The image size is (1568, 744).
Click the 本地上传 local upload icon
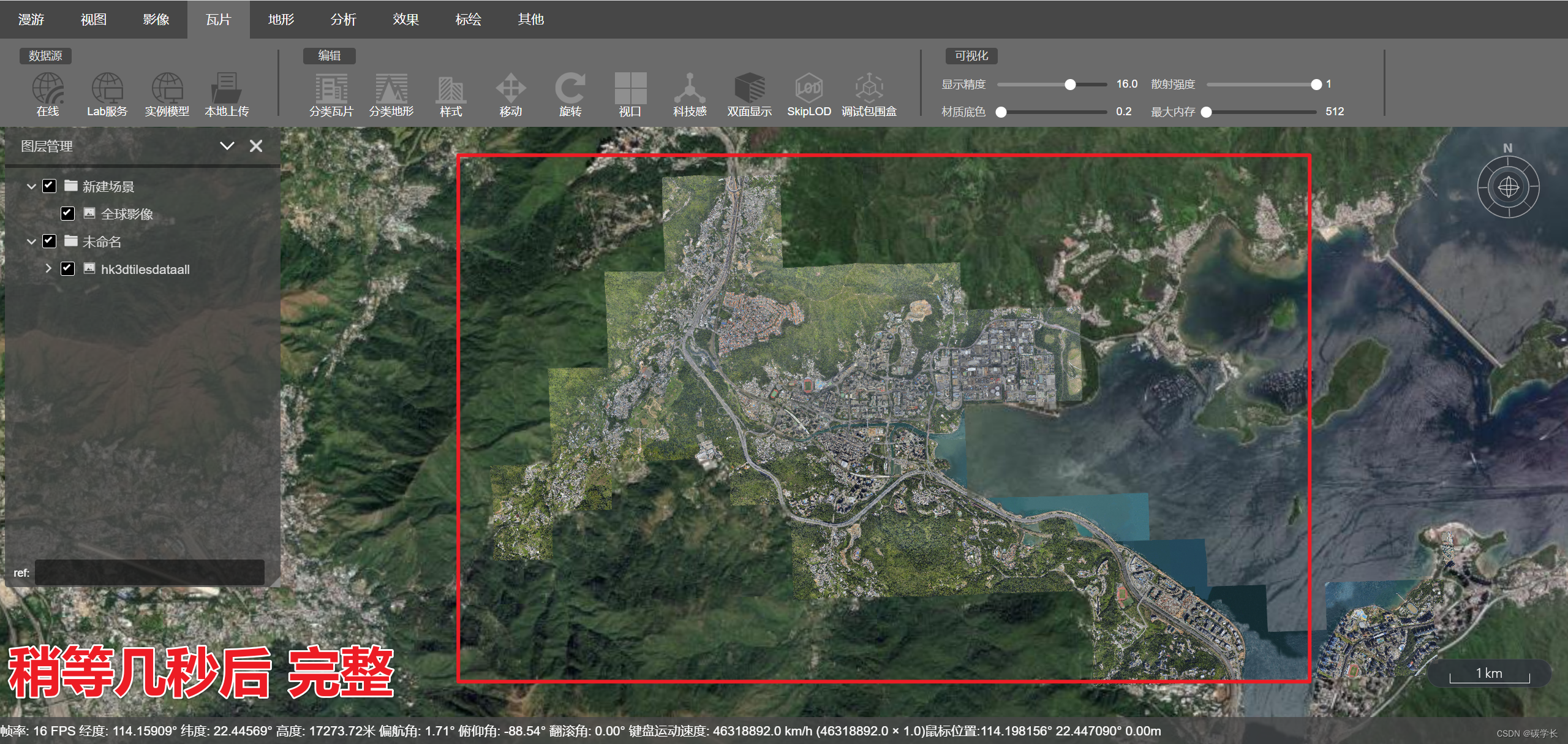pos(227,95)
